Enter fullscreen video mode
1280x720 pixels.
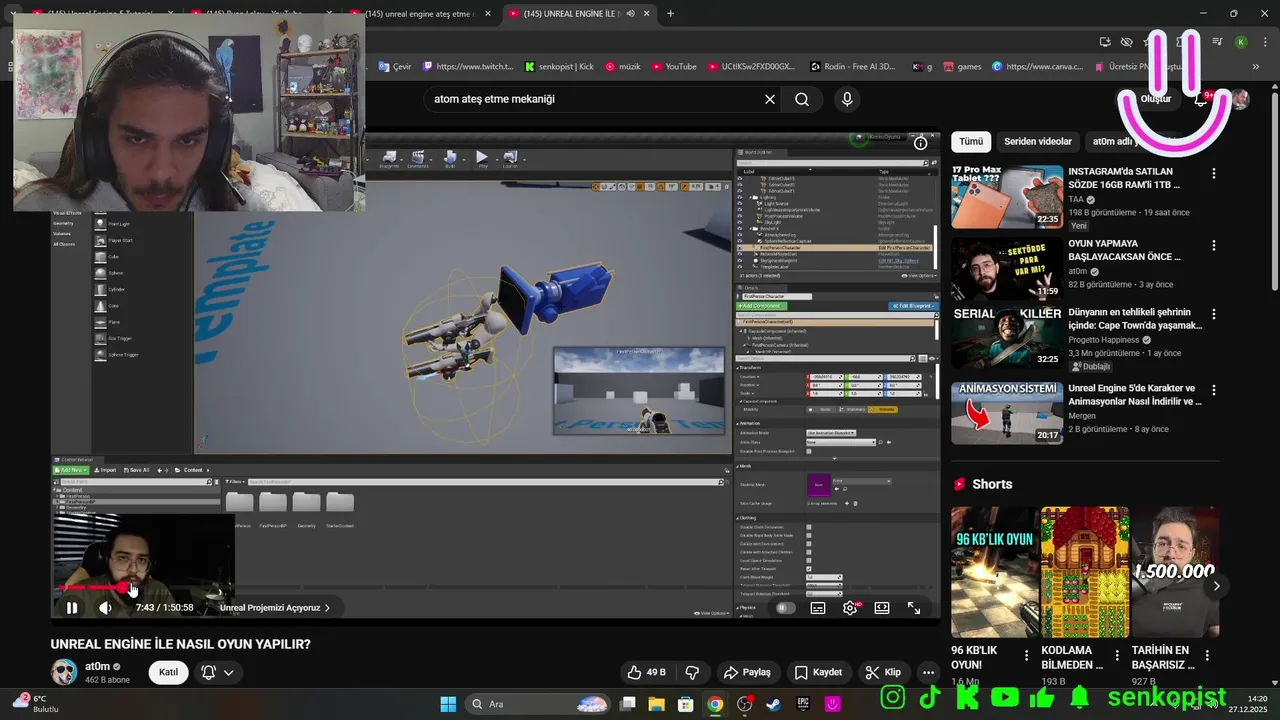[914, 608]
